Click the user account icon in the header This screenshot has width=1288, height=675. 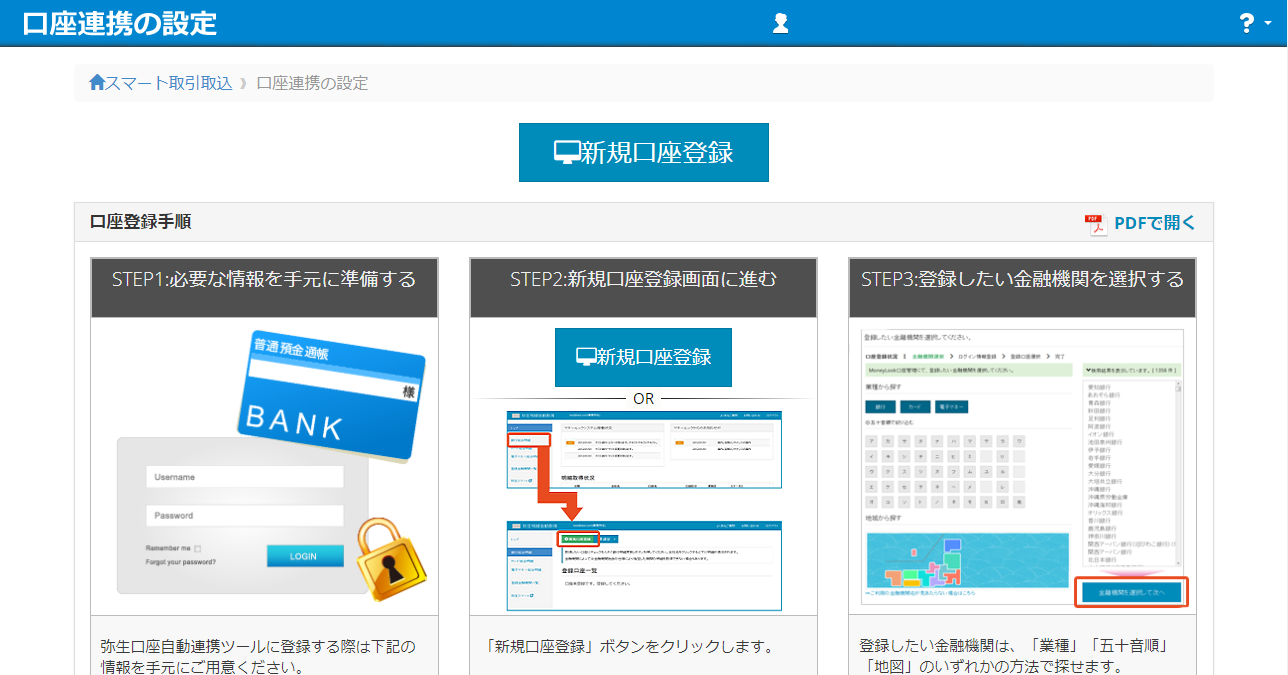coord(780,22)
